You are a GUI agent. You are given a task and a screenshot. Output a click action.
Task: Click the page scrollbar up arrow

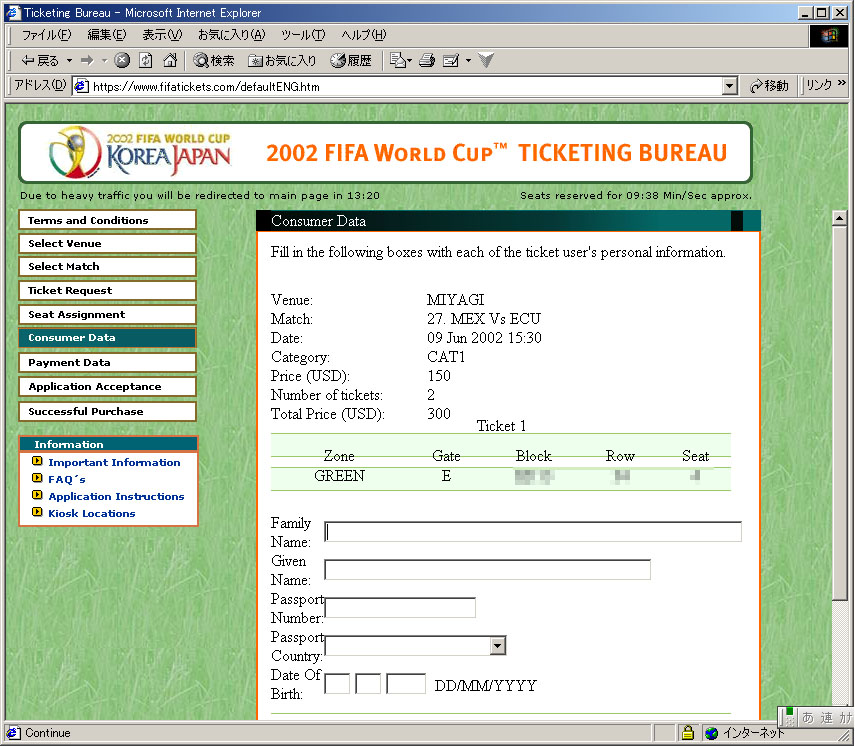[x=839, y=218]
